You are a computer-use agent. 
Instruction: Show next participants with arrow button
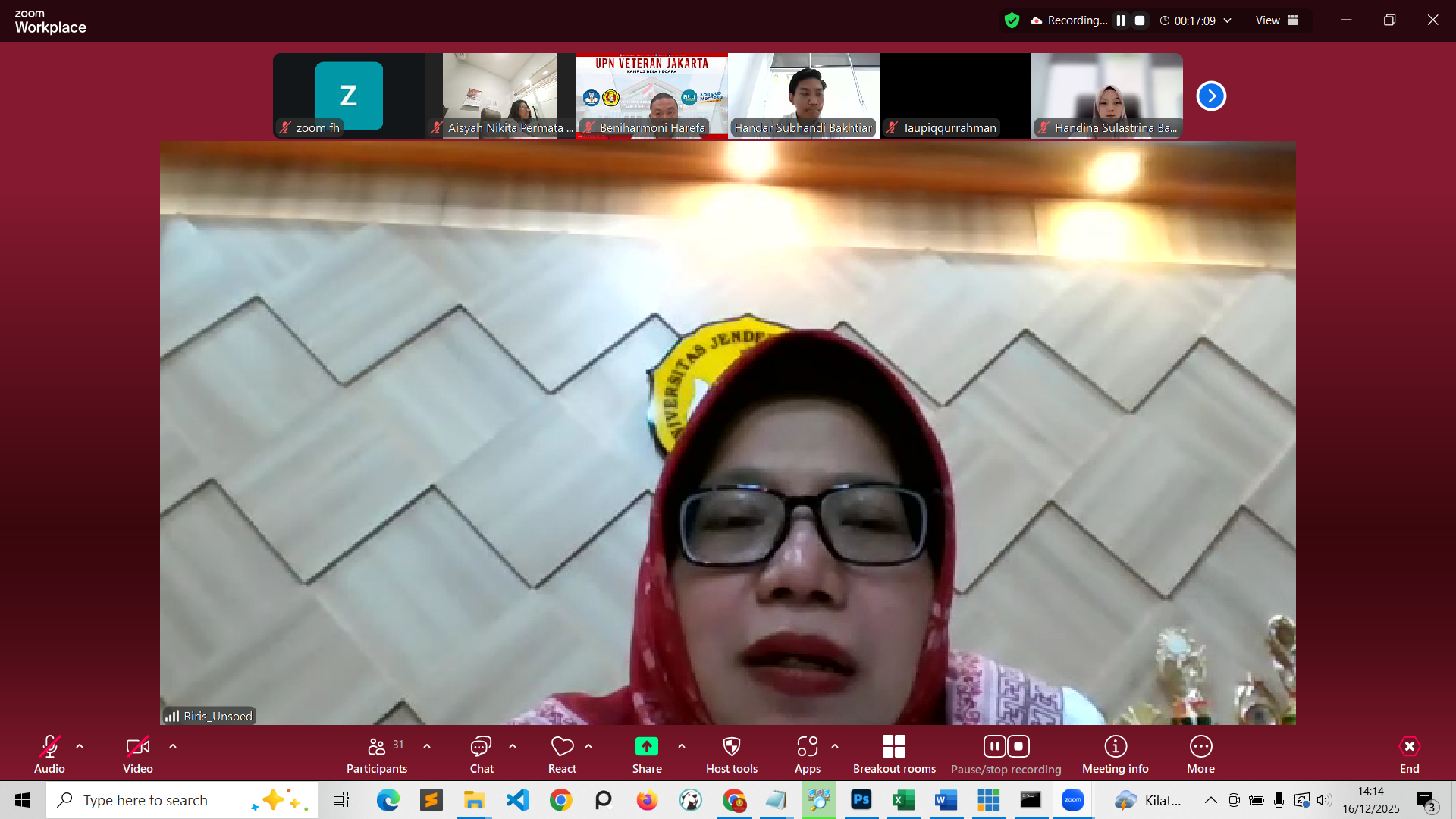[1211, 96]
